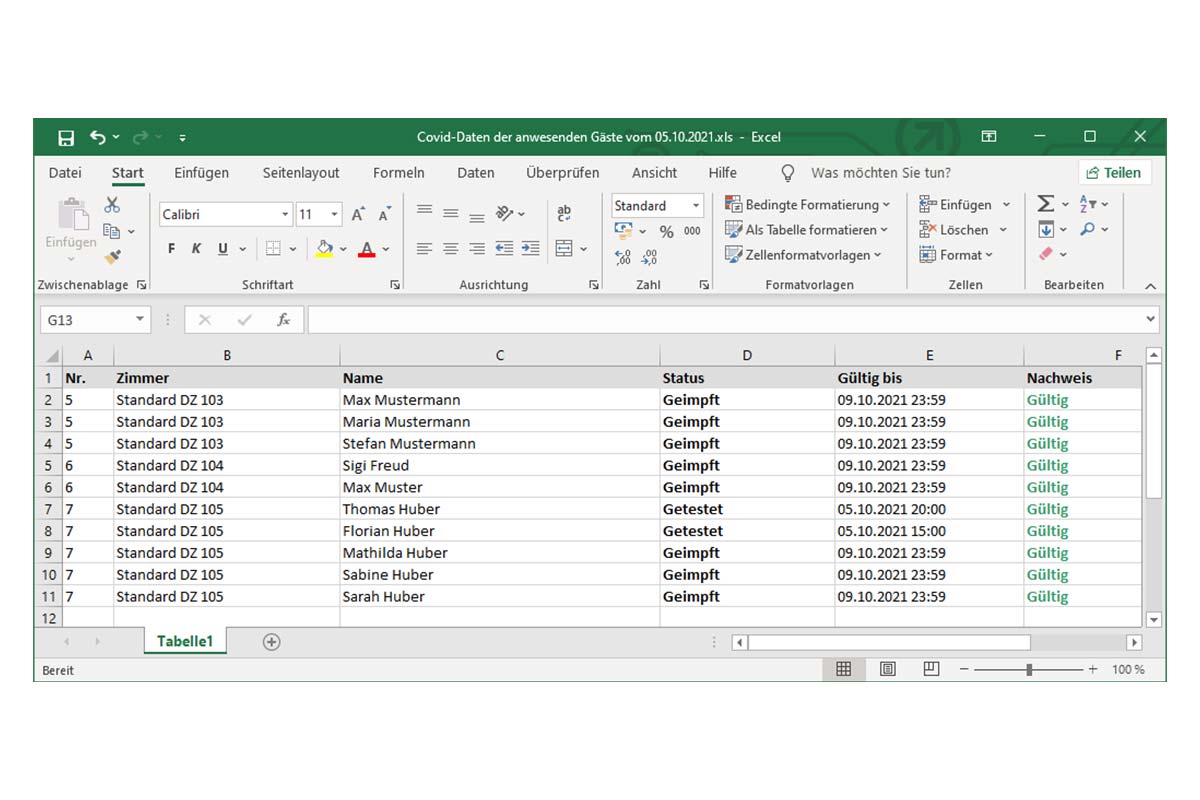
Task: Click the insert function fx icon
Action: [284, 320]
